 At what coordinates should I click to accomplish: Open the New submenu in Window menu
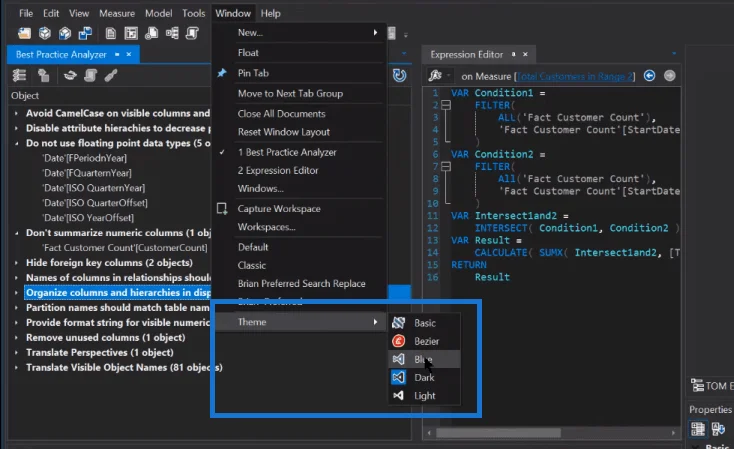[300, 32]
